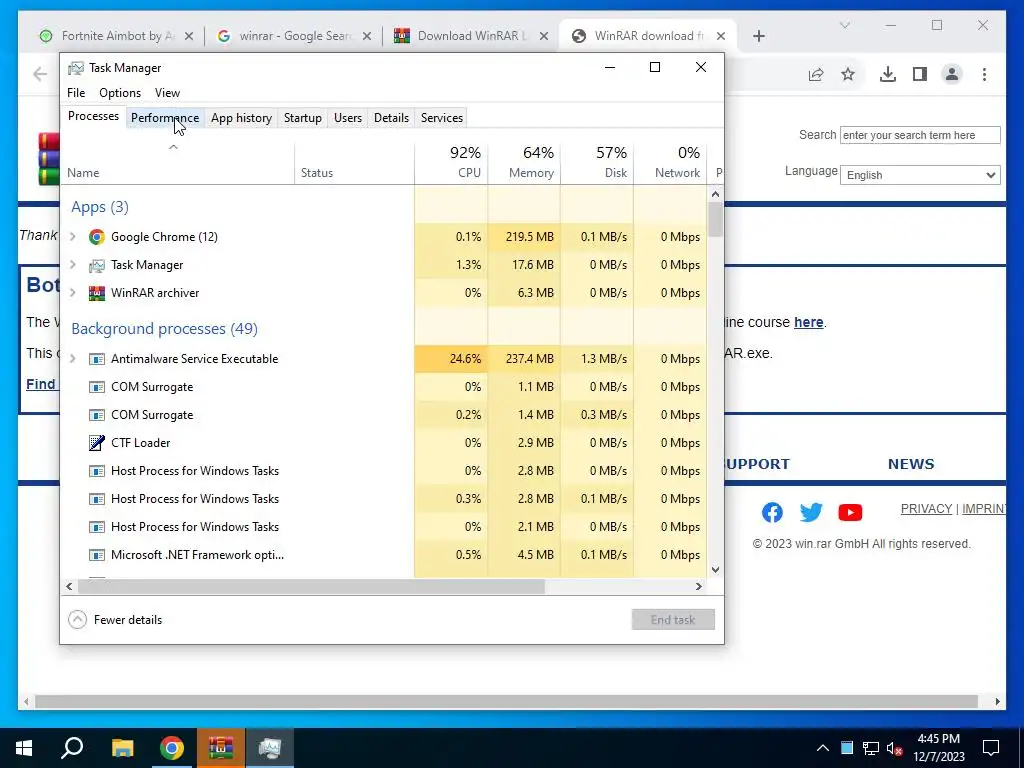Open the Services tab
1024x768 pixels.
441,118
